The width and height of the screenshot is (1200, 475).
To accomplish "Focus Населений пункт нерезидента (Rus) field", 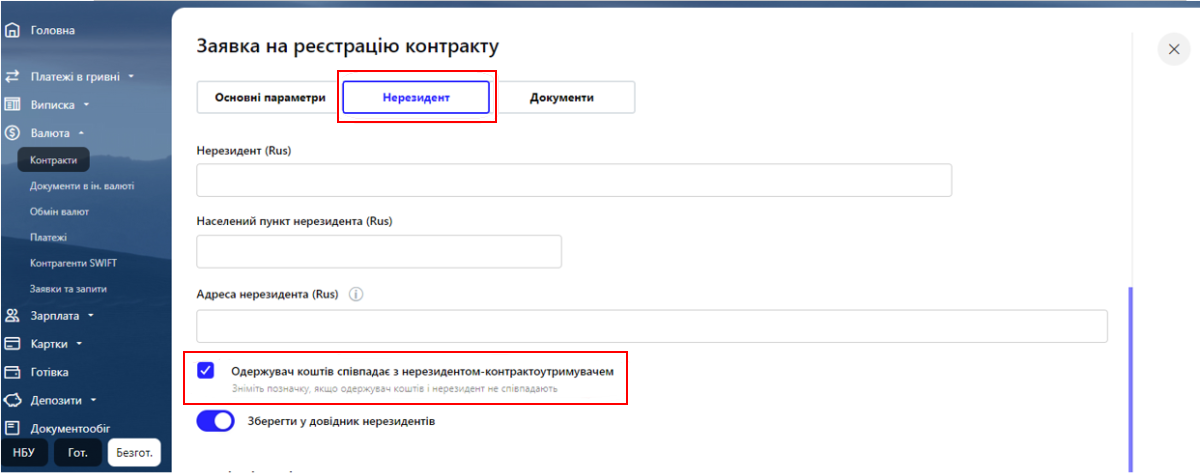I will 379,251.
